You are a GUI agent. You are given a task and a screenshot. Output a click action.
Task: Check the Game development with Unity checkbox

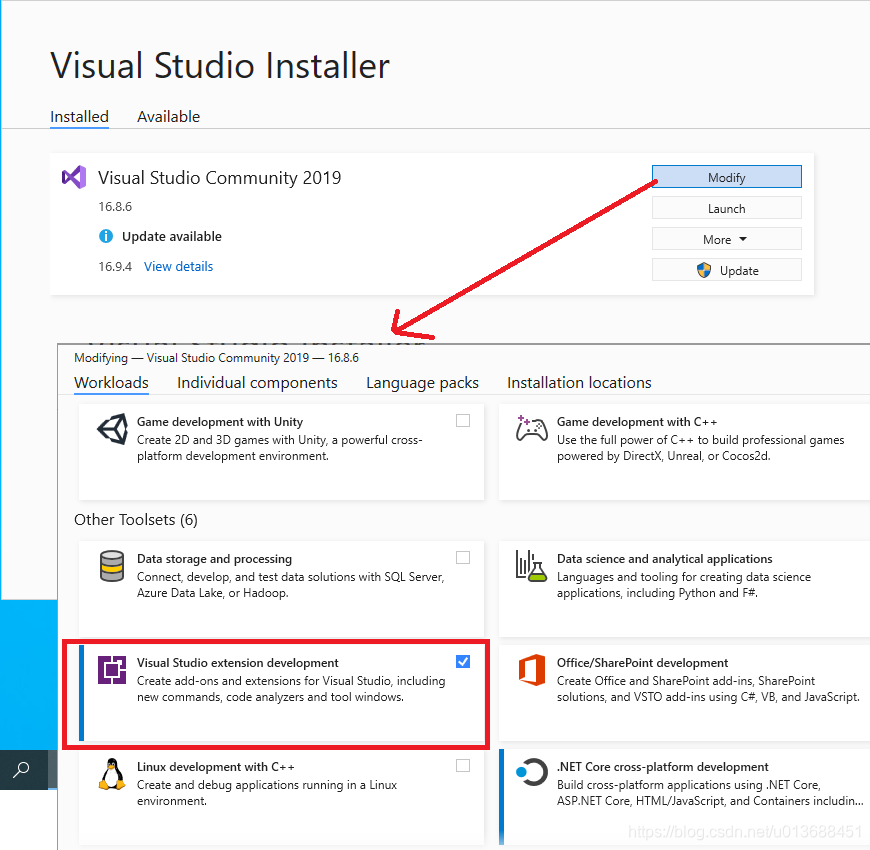pyautogui.click(x=463, y=421)
